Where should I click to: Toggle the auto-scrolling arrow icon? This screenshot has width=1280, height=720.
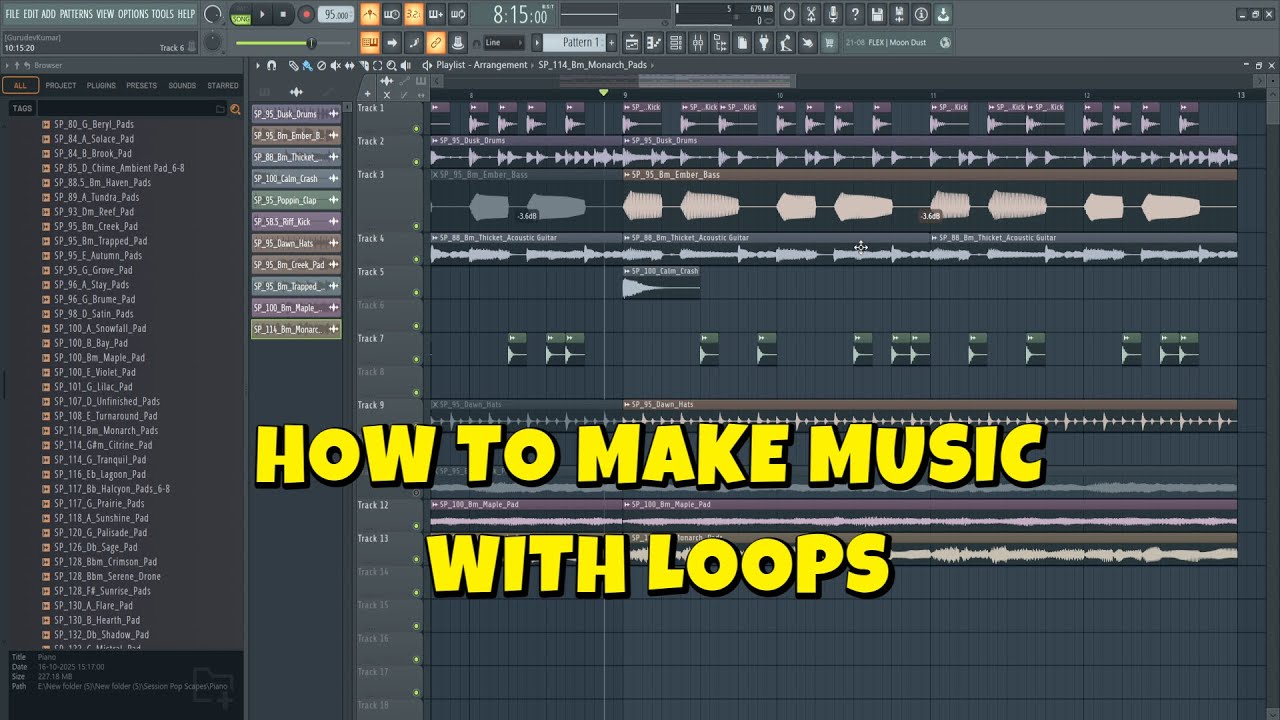(392, 42)
